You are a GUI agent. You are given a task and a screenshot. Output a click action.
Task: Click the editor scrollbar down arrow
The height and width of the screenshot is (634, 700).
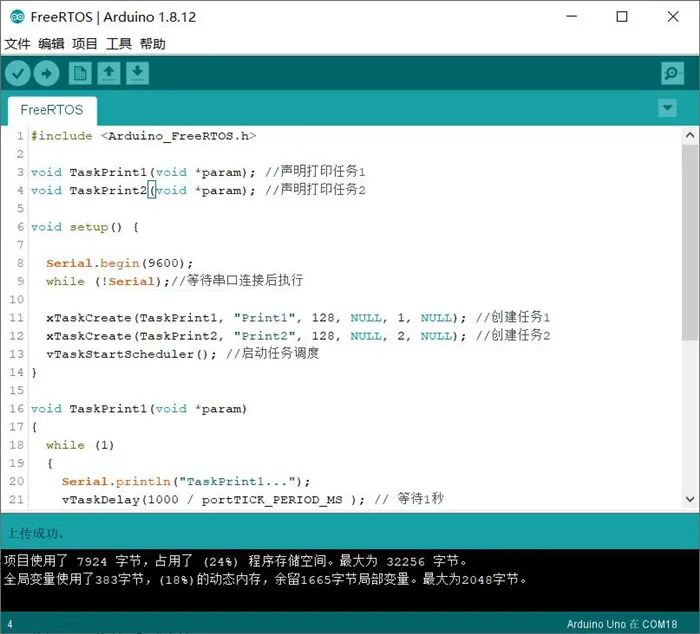(x=690, y=499)
